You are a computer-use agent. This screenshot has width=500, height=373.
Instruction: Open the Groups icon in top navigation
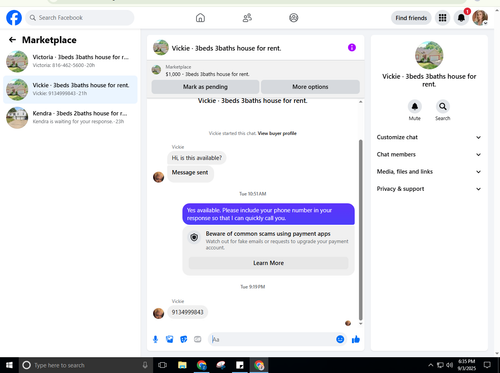(x=294, y=18)
